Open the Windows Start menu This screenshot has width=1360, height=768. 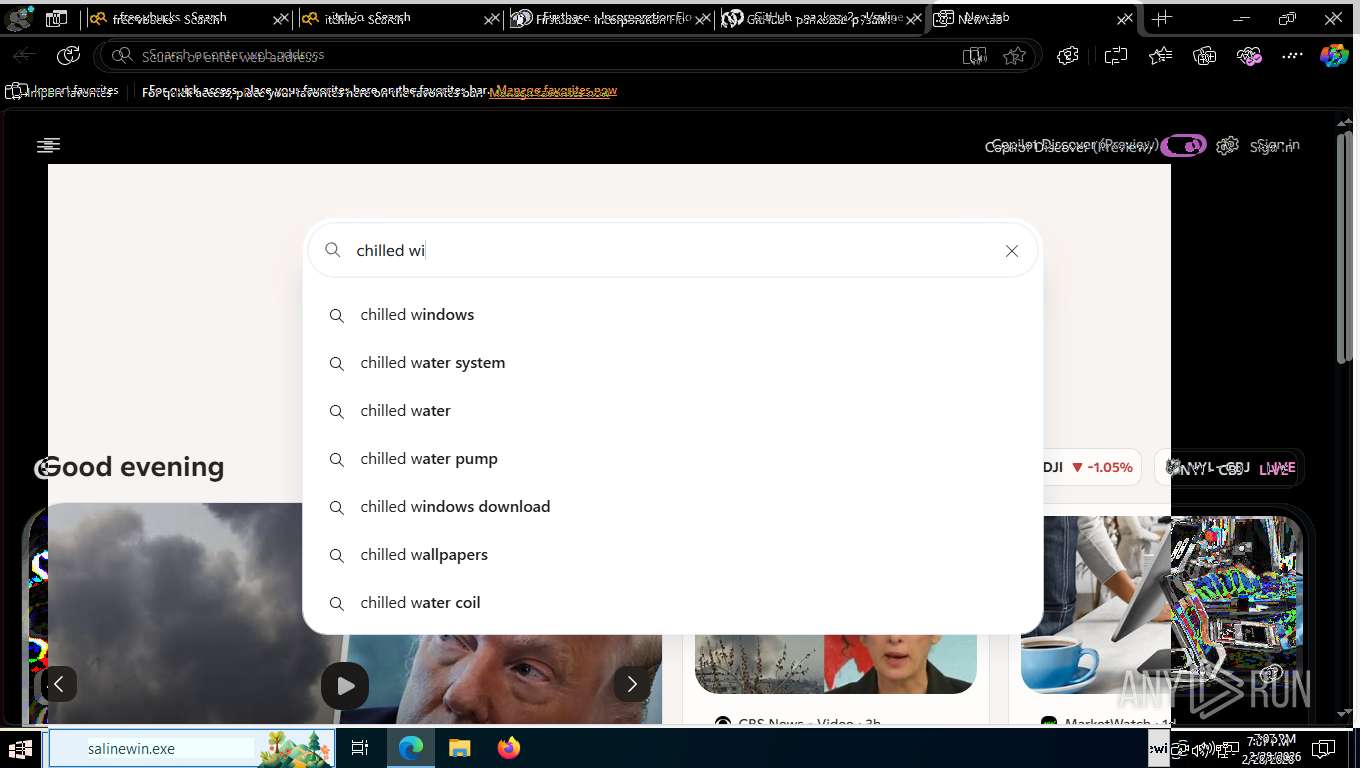[20, 748]
